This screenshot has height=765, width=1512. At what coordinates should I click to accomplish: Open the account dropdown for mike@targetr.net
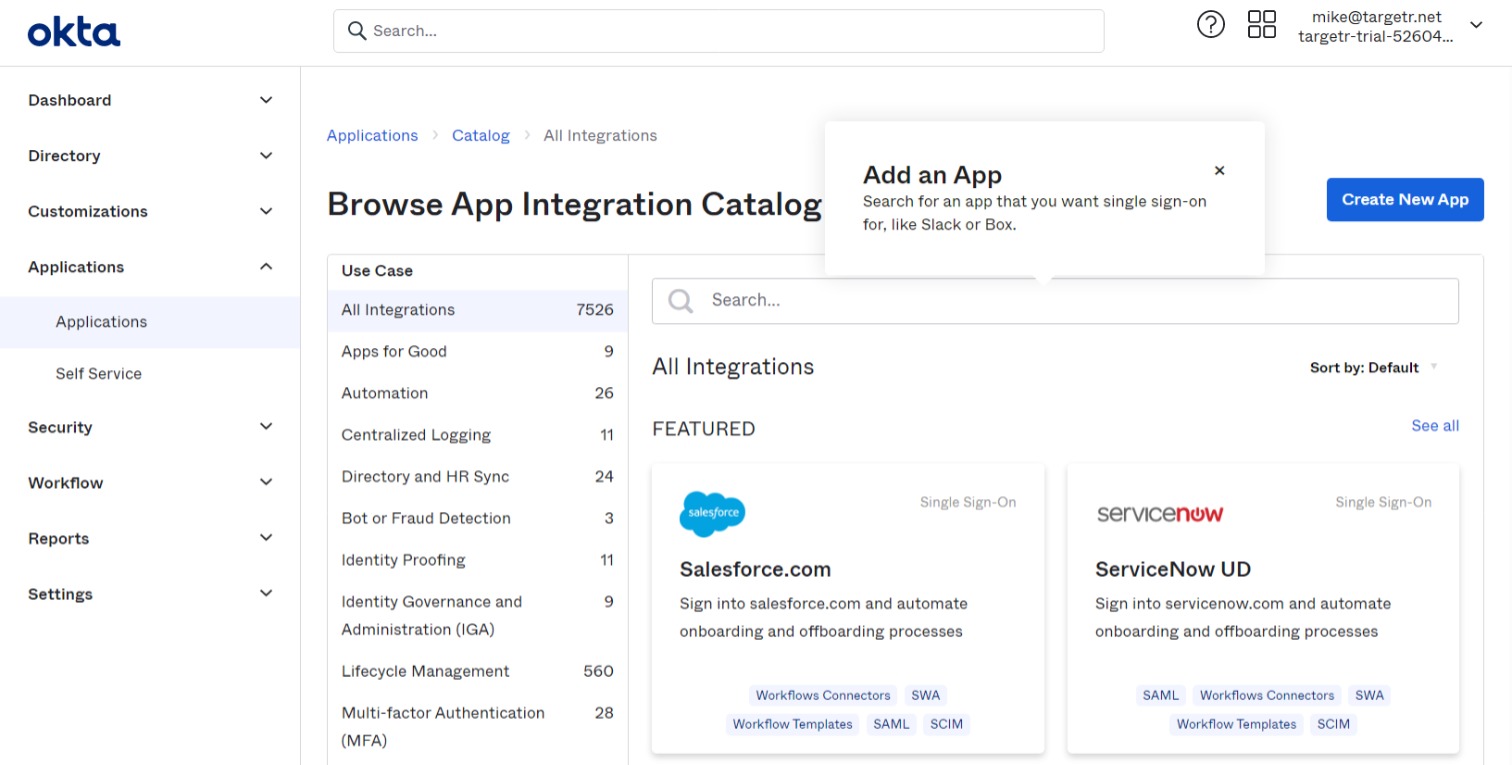[1476, 25]
